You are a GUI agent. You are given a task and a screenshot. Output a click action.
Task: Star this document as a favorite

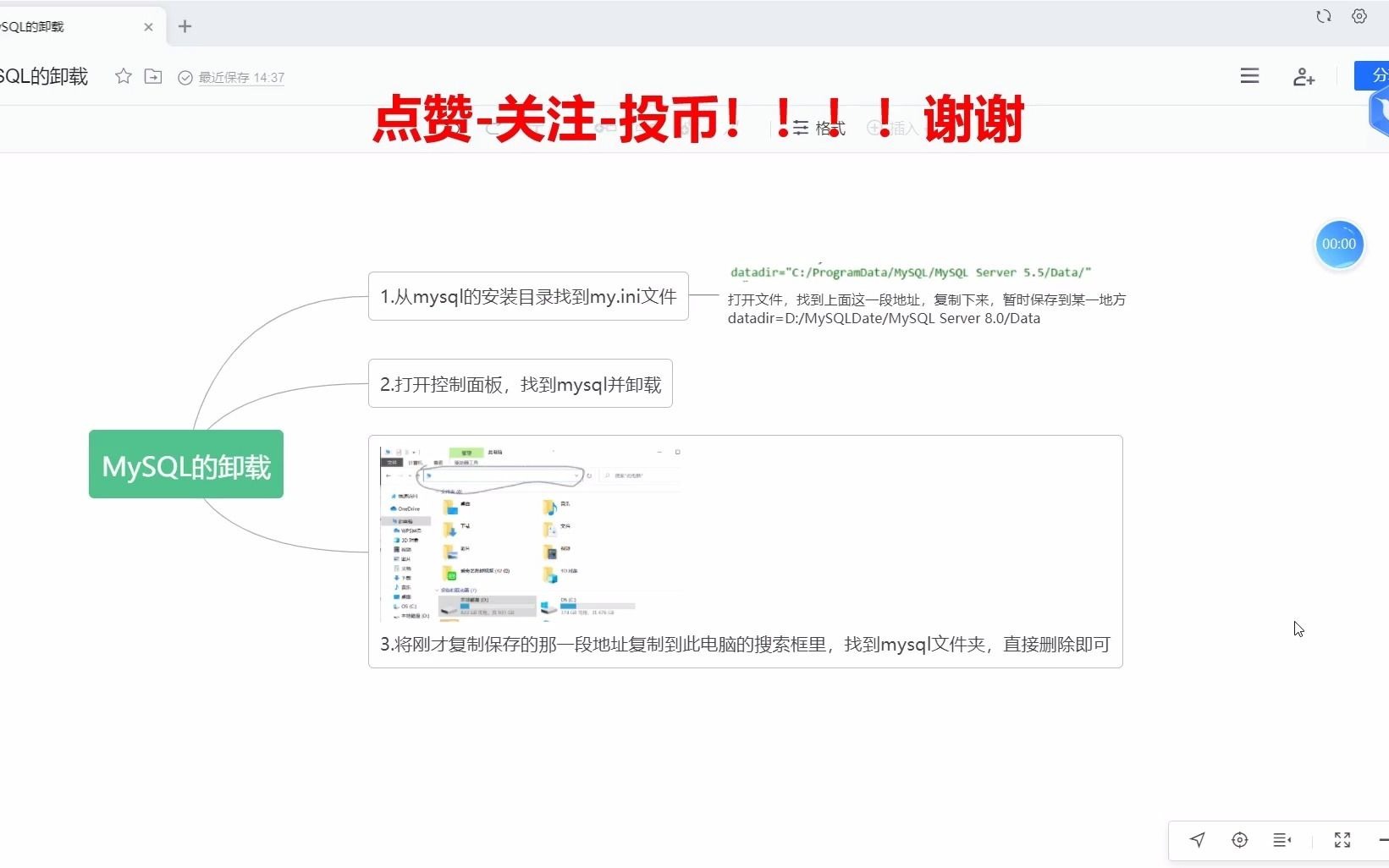coord(124,76)
